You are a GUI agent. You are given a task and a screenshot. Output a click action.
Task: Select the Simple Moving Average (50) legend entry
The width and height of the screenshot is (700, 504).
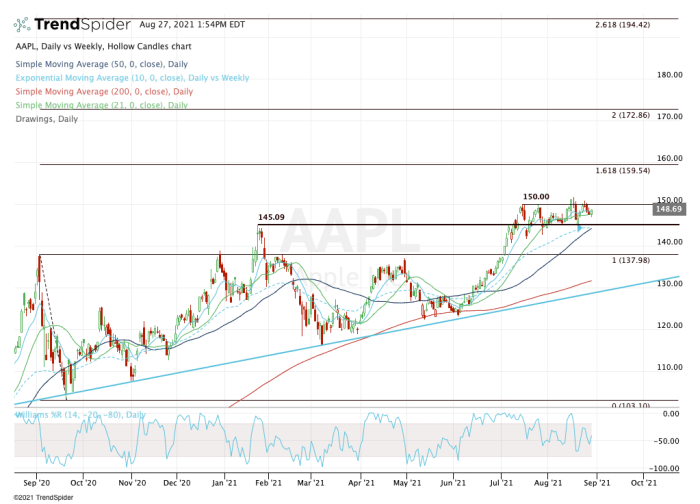(x=102, y=64)
